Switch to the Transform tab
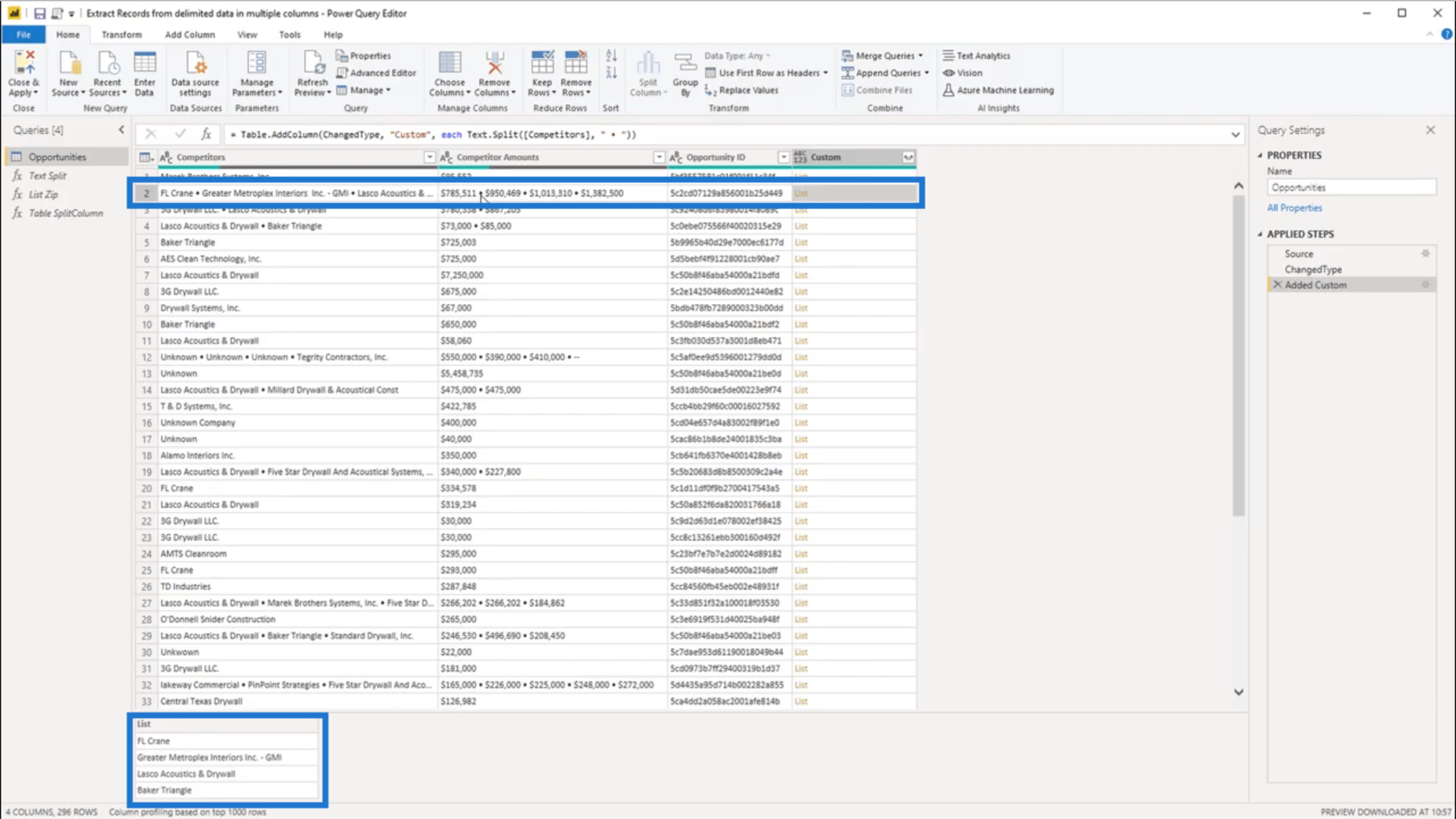 [121, 35]
